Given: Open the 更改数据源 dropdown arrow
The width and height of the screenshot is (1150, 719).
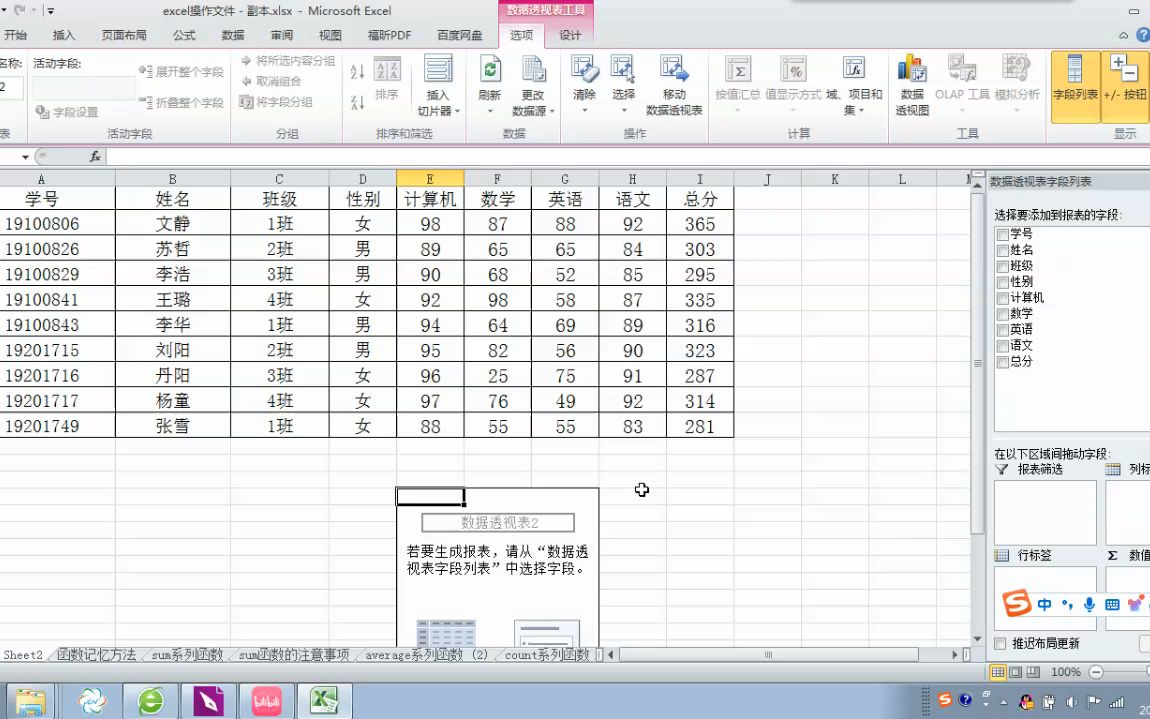Looking at the screenshot, I should pyautogui.click(x=552, y=112).
